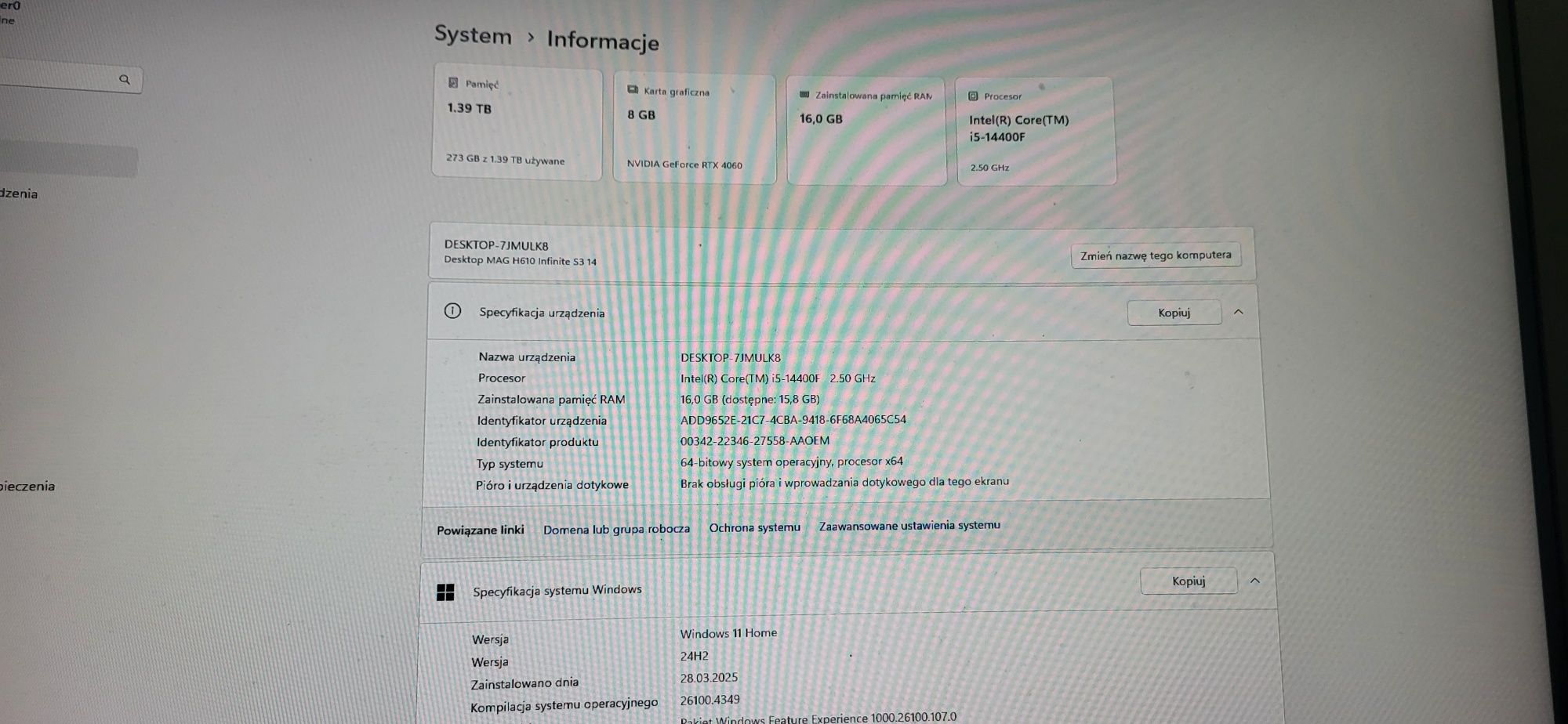The width and height of the screenshot is (1568, 724).
Task: Click the 24H2 version value
Action: tap(694, 656)
